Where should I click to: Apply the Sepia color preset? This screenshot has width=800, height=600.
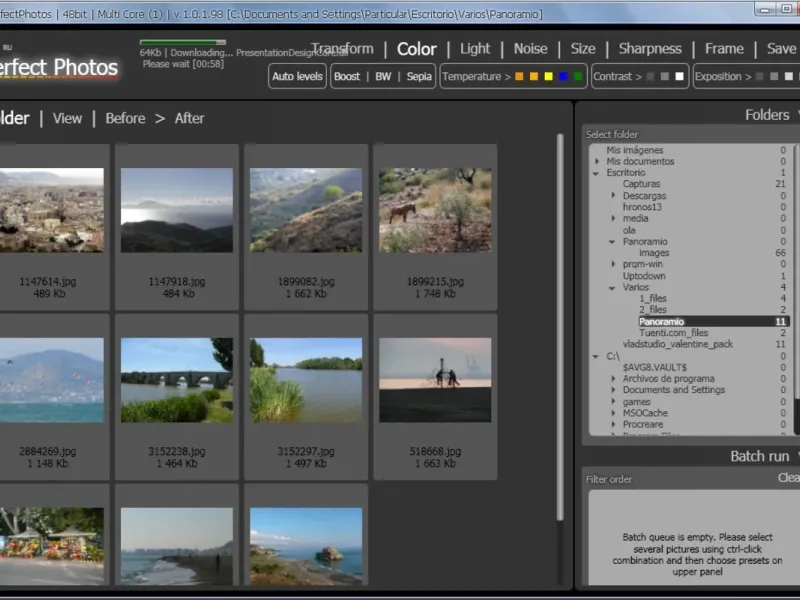pos(419,77)
